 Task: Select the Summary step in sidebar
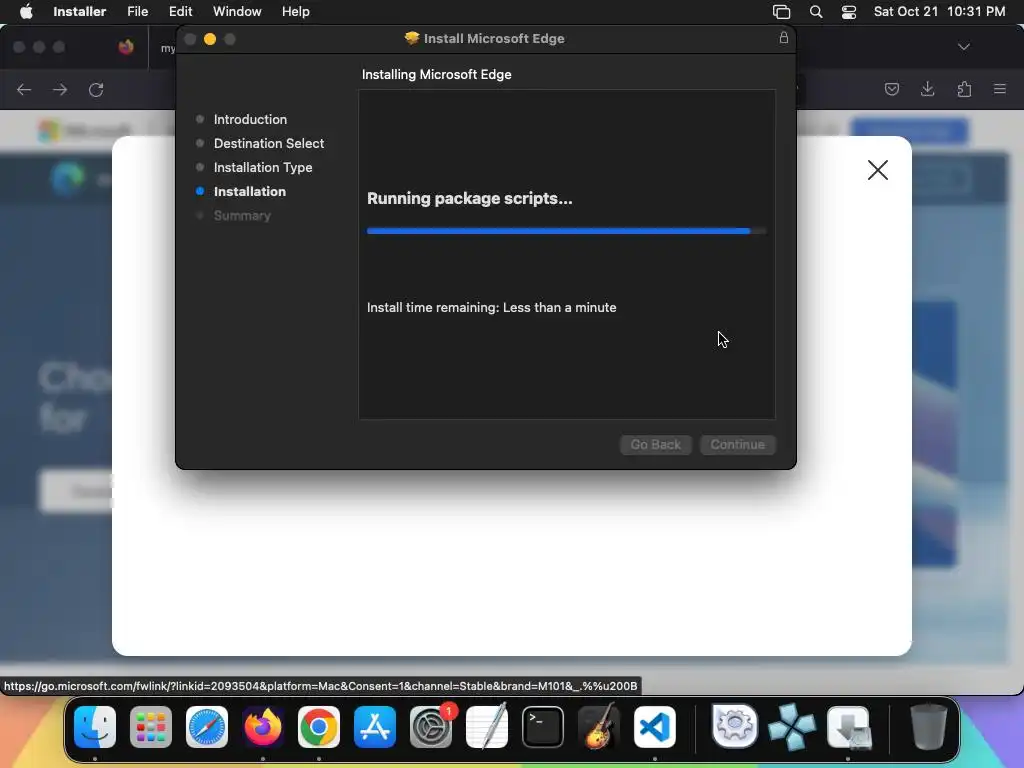[x=242, y=216]
